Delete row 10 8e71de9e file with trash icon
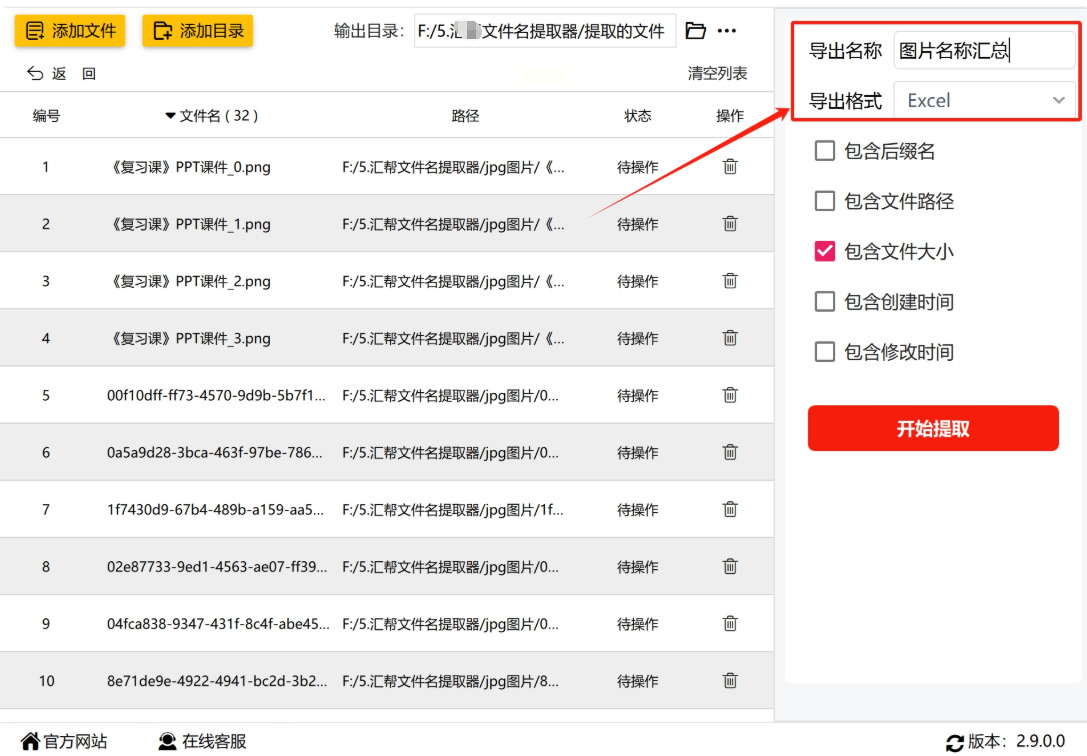1087x756 pixels. click(730, 680)
